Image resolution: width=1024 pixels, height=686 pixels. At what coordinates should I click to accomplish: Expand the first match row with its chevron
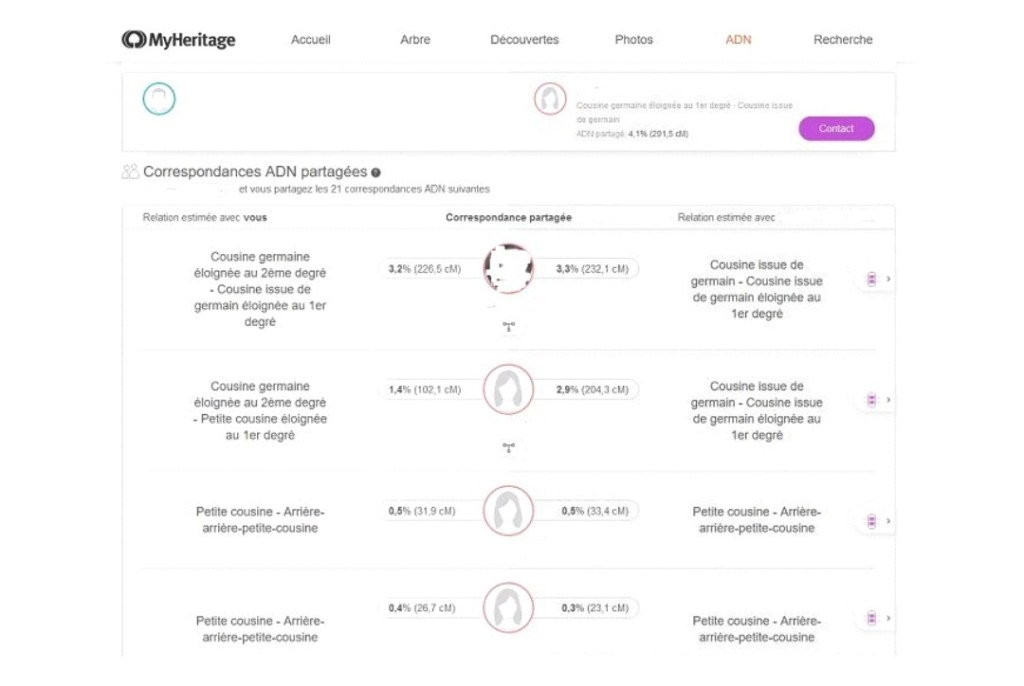(889, 279)
